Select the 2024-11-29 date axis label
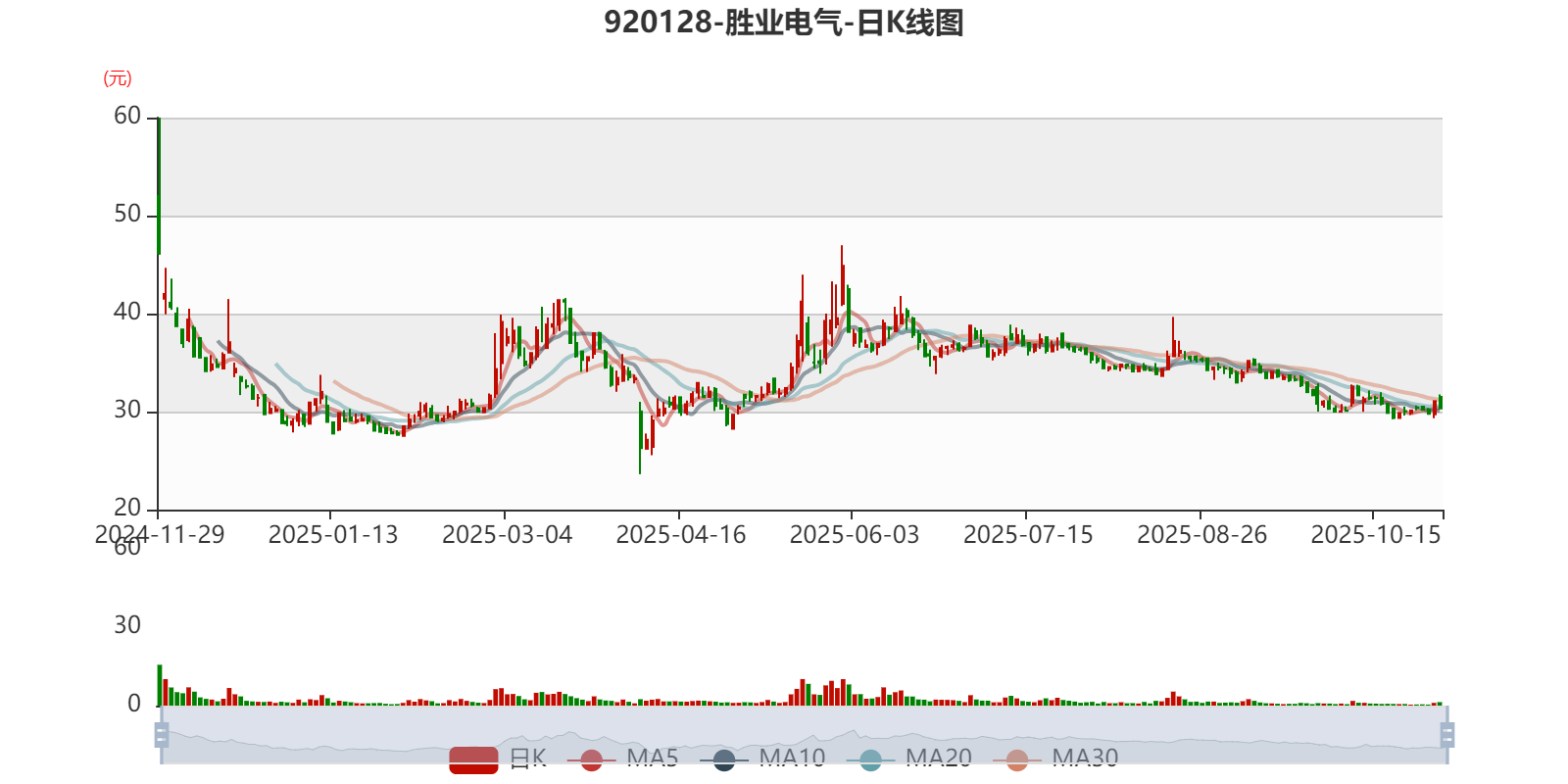Image resolution: width=1568 pixels, height=784 pixels. [160, 534]
